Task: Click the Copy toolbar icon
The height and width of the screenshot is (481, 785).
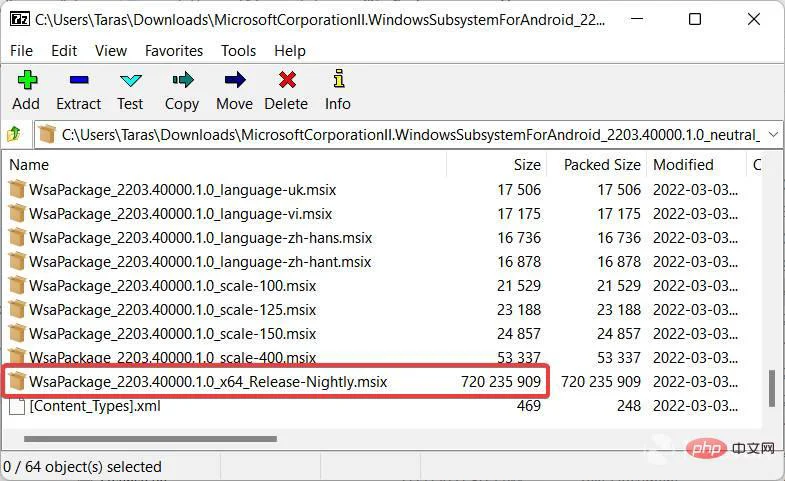Action: [183, 80]
